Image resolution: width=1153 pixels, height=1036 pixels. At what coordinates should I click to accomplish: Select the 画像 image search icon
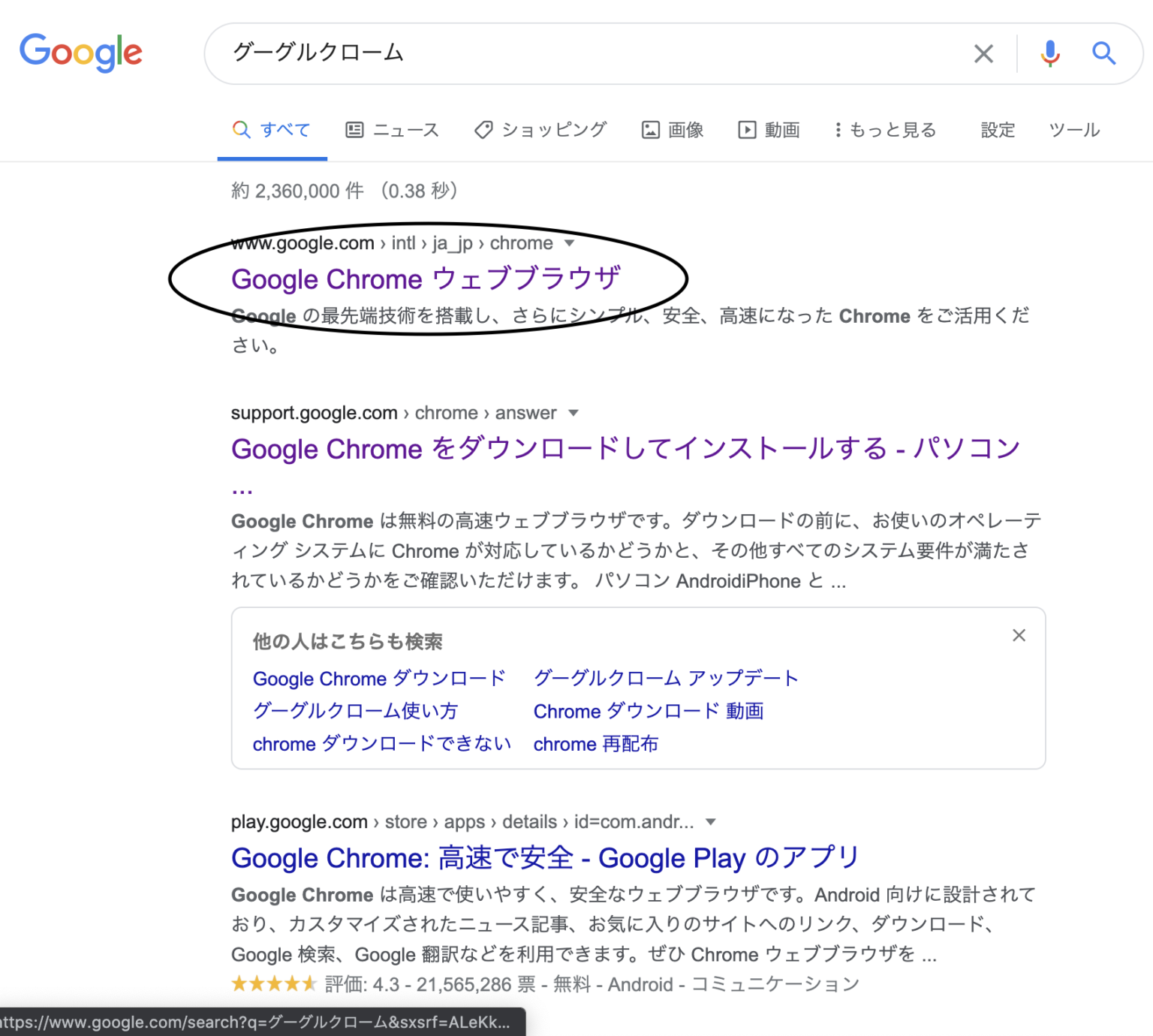[651, 129]
